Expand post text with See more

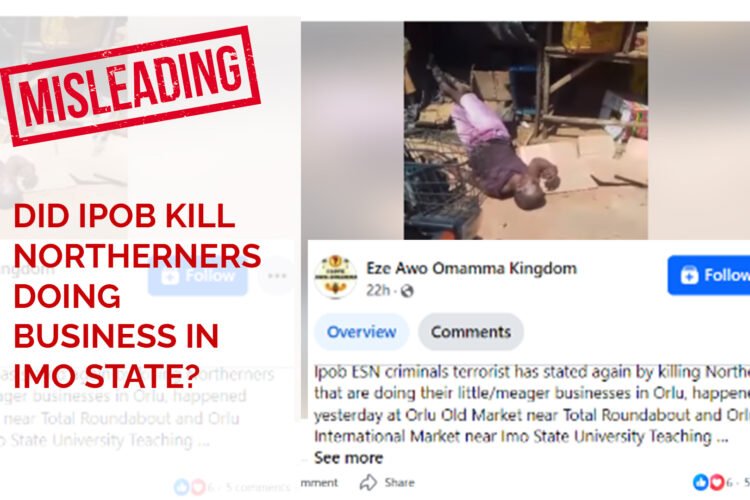[x=349, y=458]
